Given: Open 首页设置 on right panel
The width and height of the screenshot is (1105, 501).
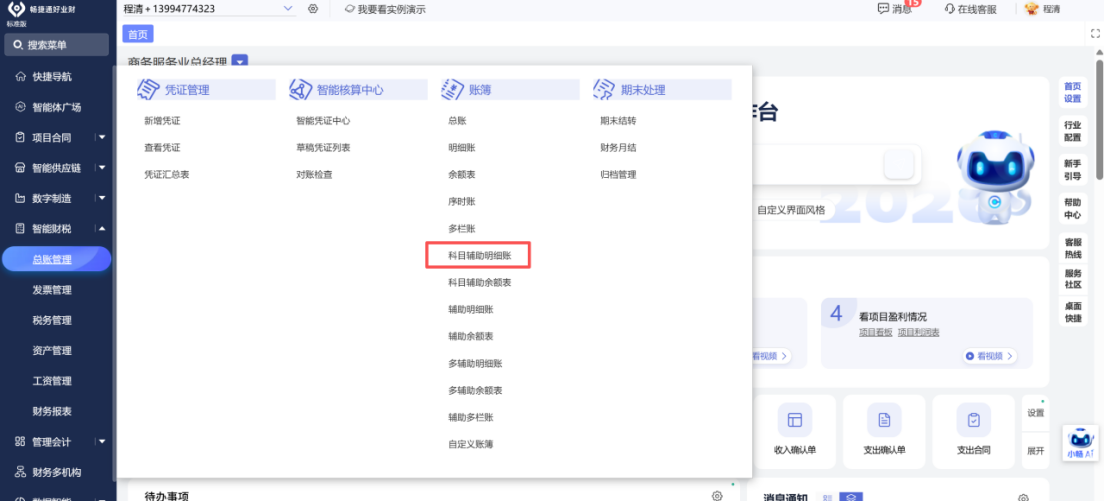Looking at the screenshot, I should 1073,92.
